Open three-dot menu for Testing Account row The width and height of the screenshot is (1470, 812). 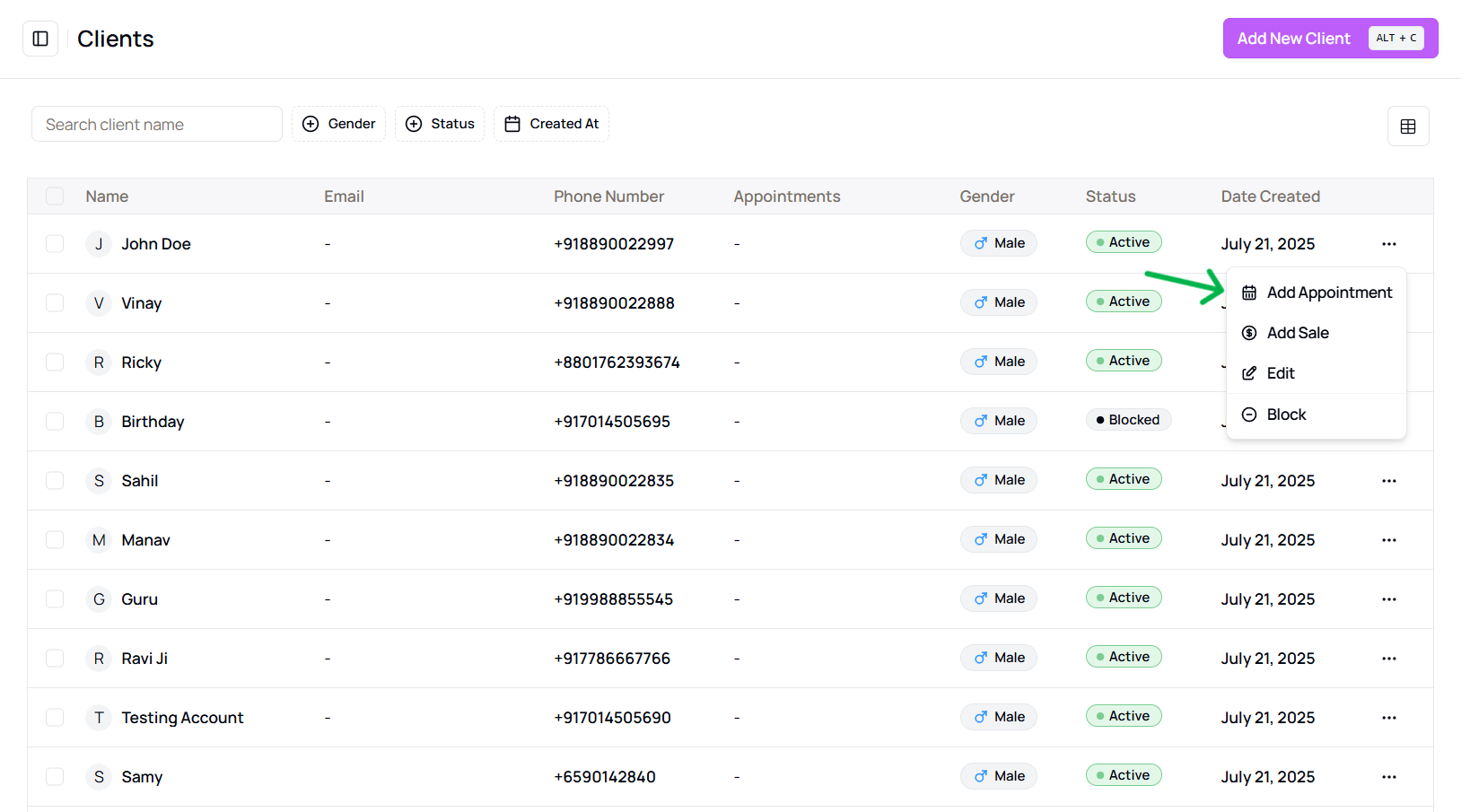click(1389, 718)
